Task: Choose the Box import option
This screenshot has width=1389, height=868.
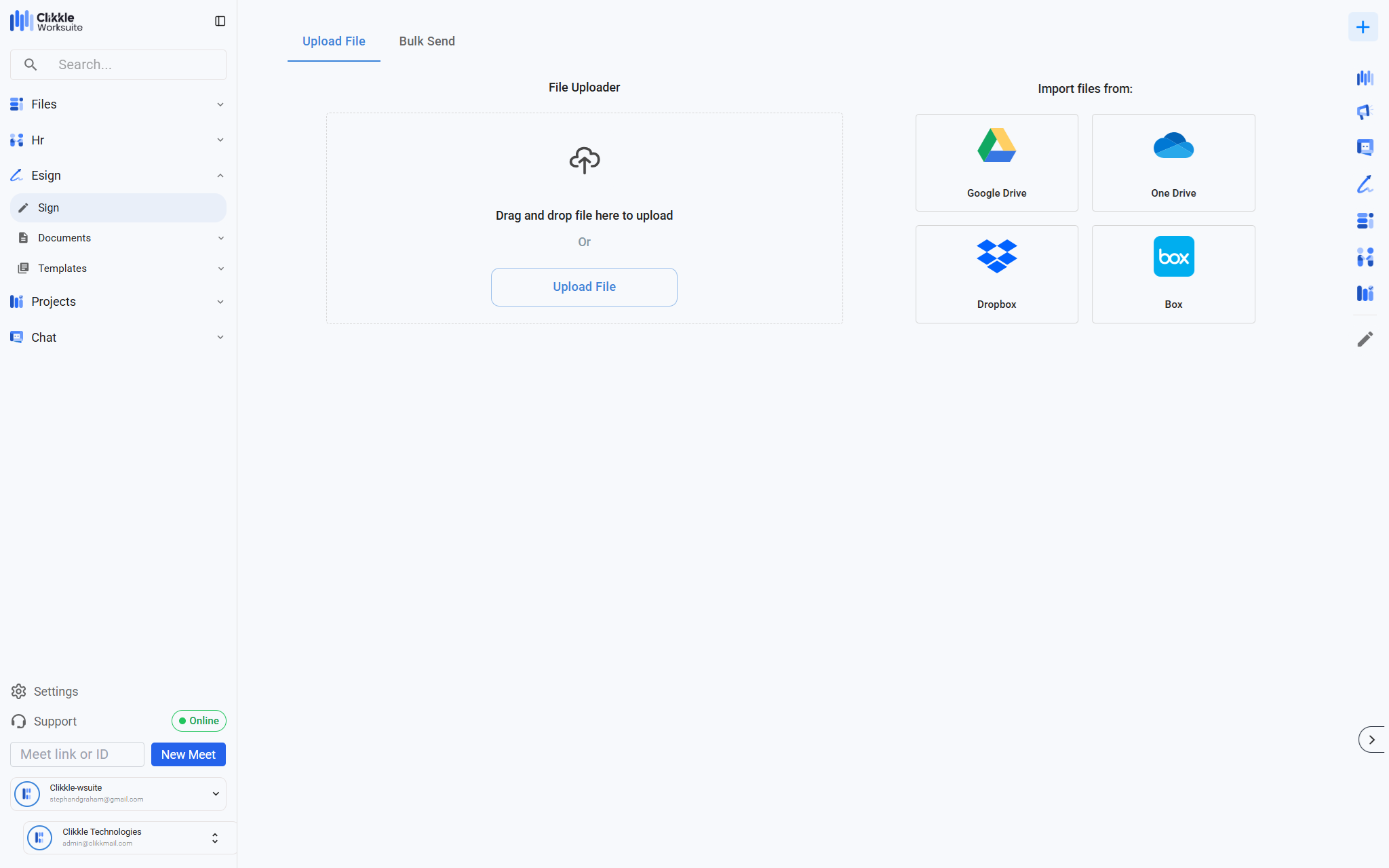Action: click(1173, 274)
